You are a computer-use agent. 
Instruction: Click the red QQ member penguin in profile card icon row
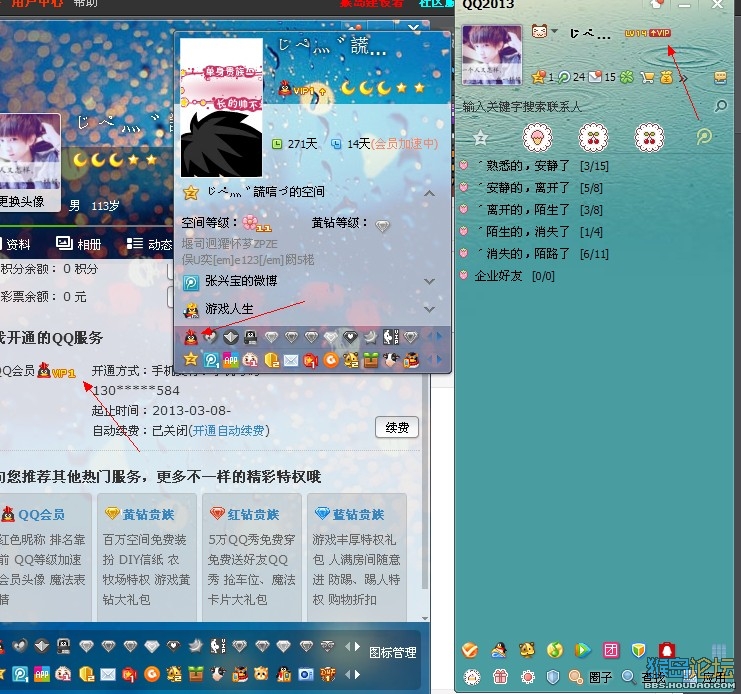point(191,337)
